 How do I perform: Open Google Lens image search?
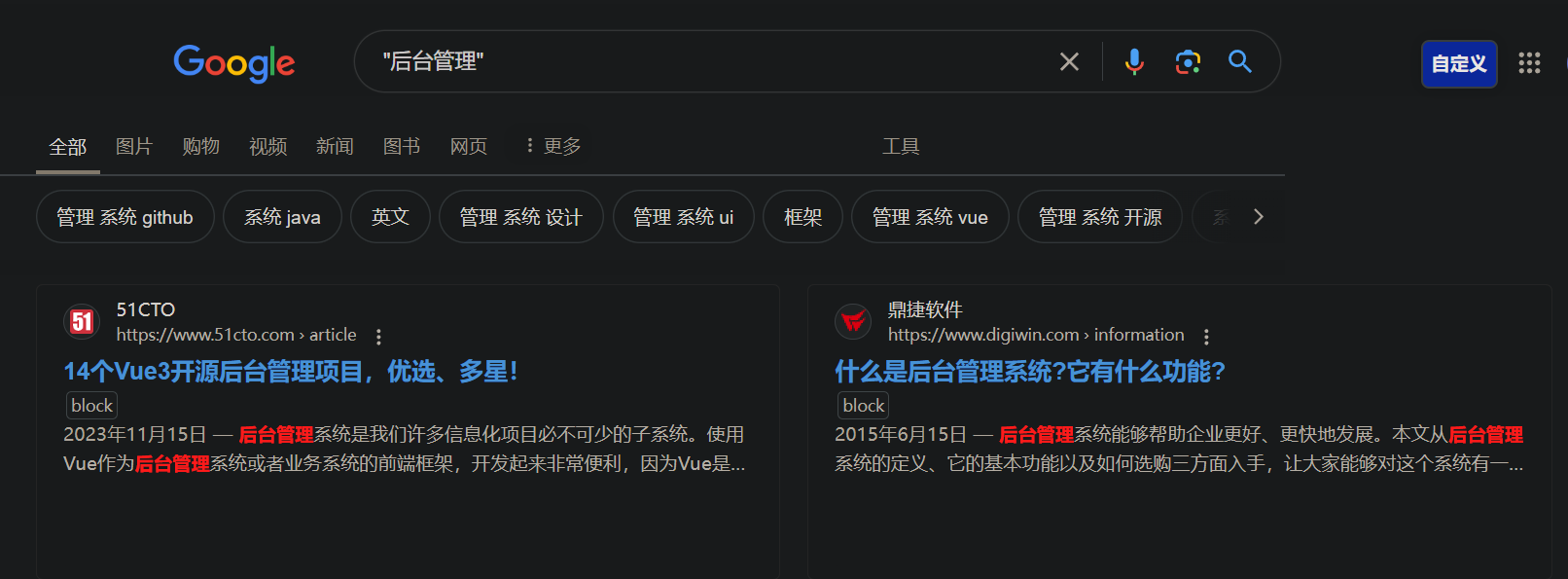click(1188, 62)
